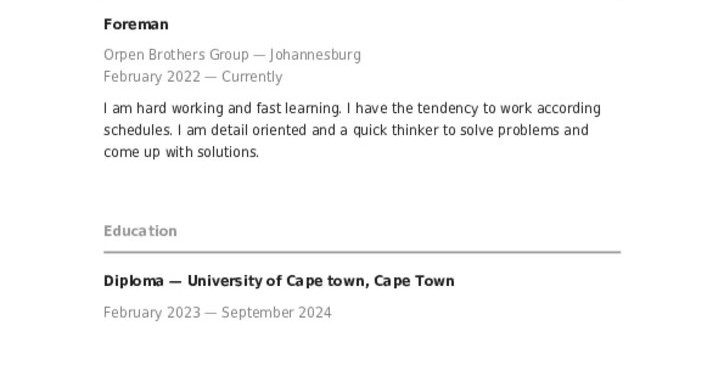This screenshot has height=370, width=724.
Task: Click the February 2022 start date
Action: (152, 77)
